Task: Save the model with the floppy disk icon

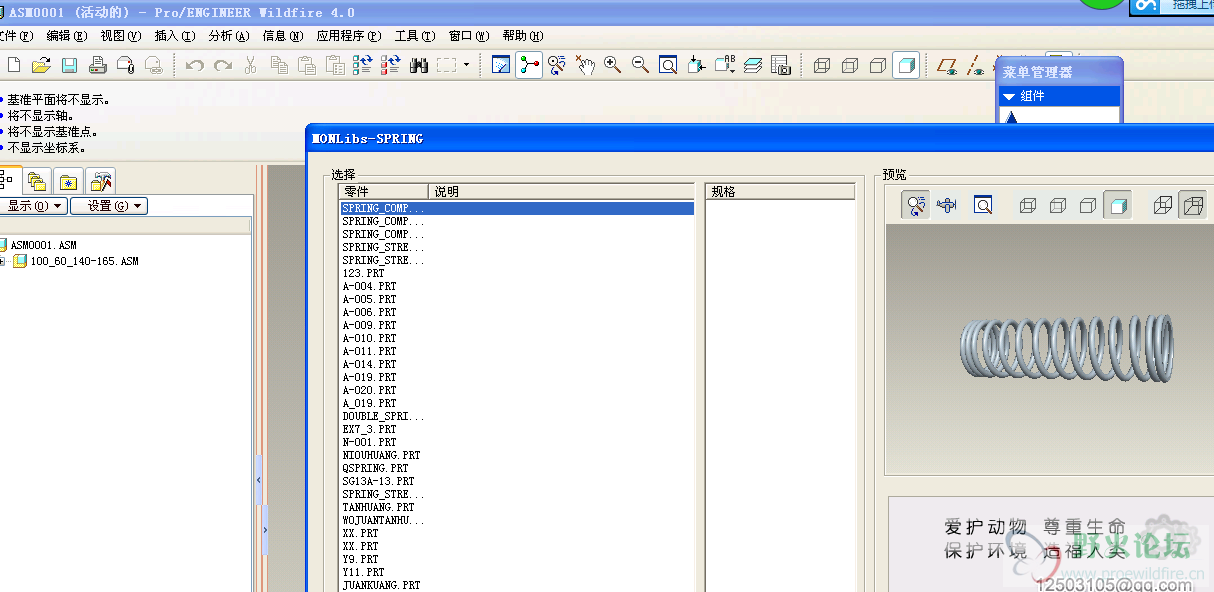Action: tap(69, 65)
